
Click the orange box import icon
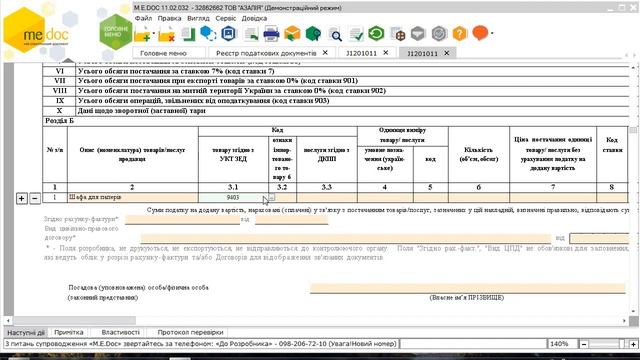pos(292,34)
